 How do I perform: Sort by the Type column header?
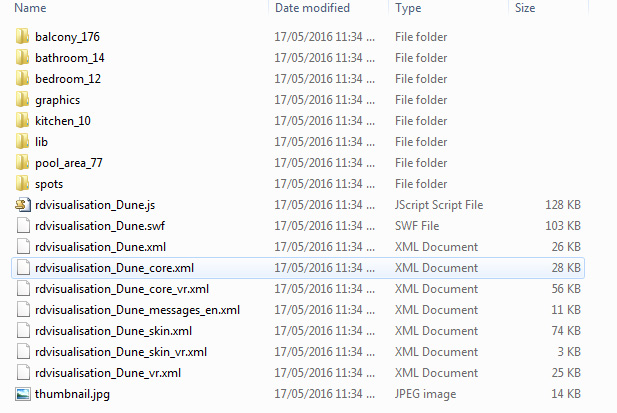408,8
